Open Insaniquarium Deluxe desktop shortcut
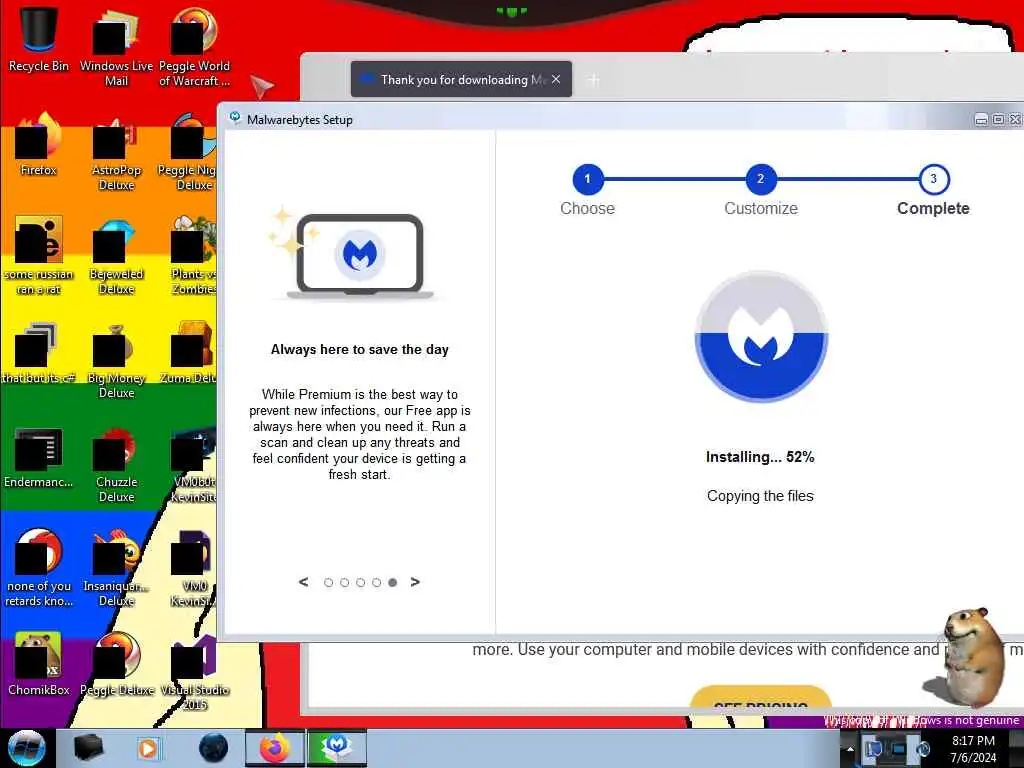This screenshot has width=1024, height=768. coord(116,568)
